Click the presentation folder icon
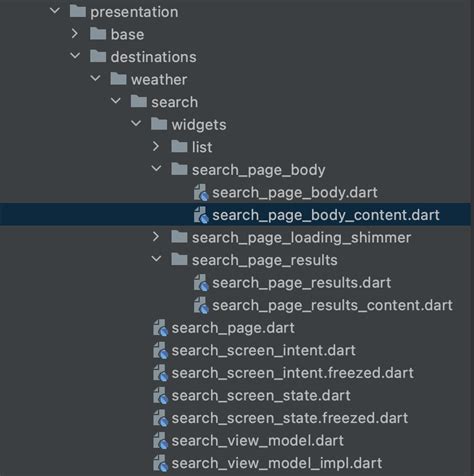The height and width of the screenshot is (476, 474). tap(78, 12)
